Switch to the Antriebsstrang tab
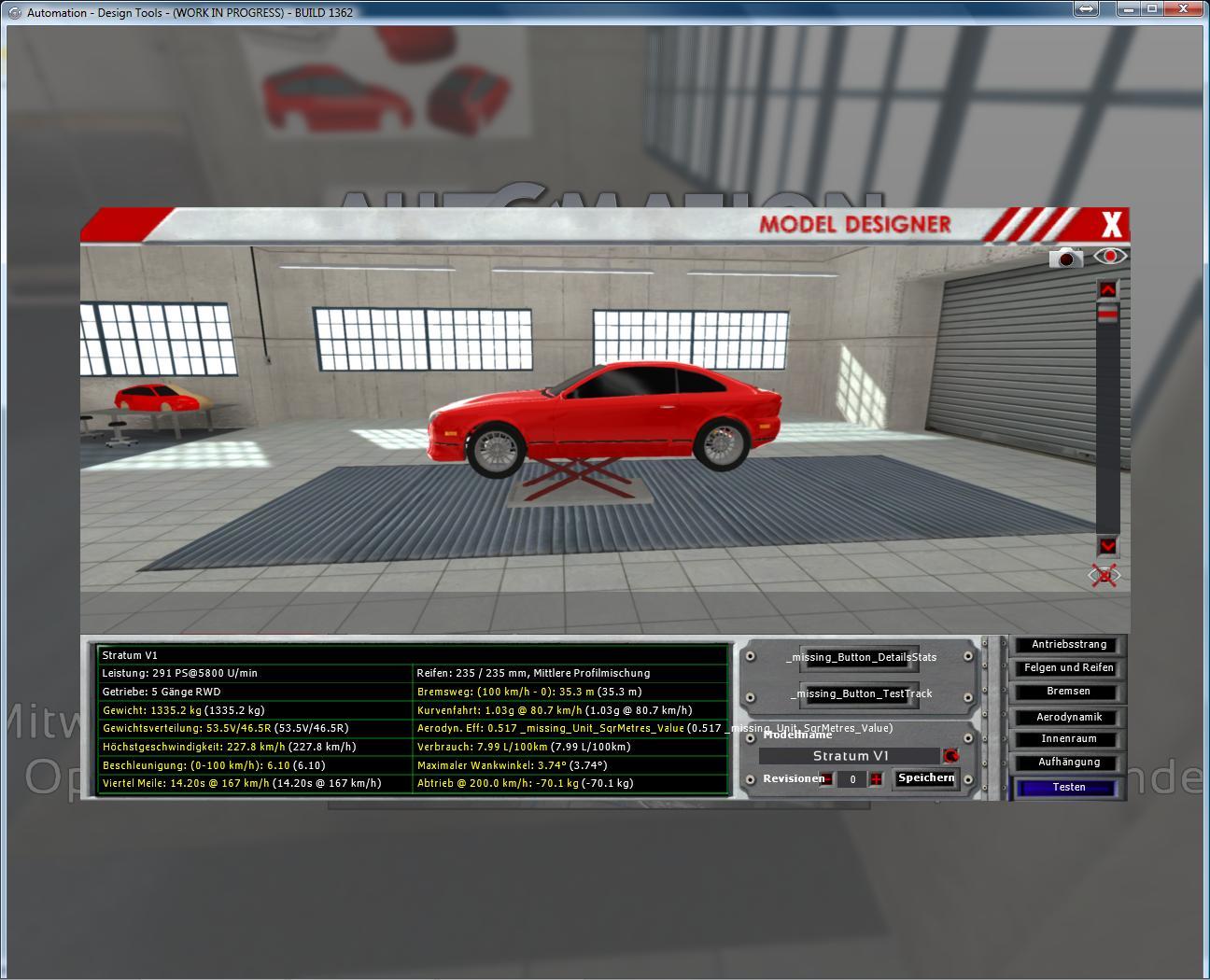This screenshot has width=1210, height=980. pyautogui.click(x=1068, y=645)
